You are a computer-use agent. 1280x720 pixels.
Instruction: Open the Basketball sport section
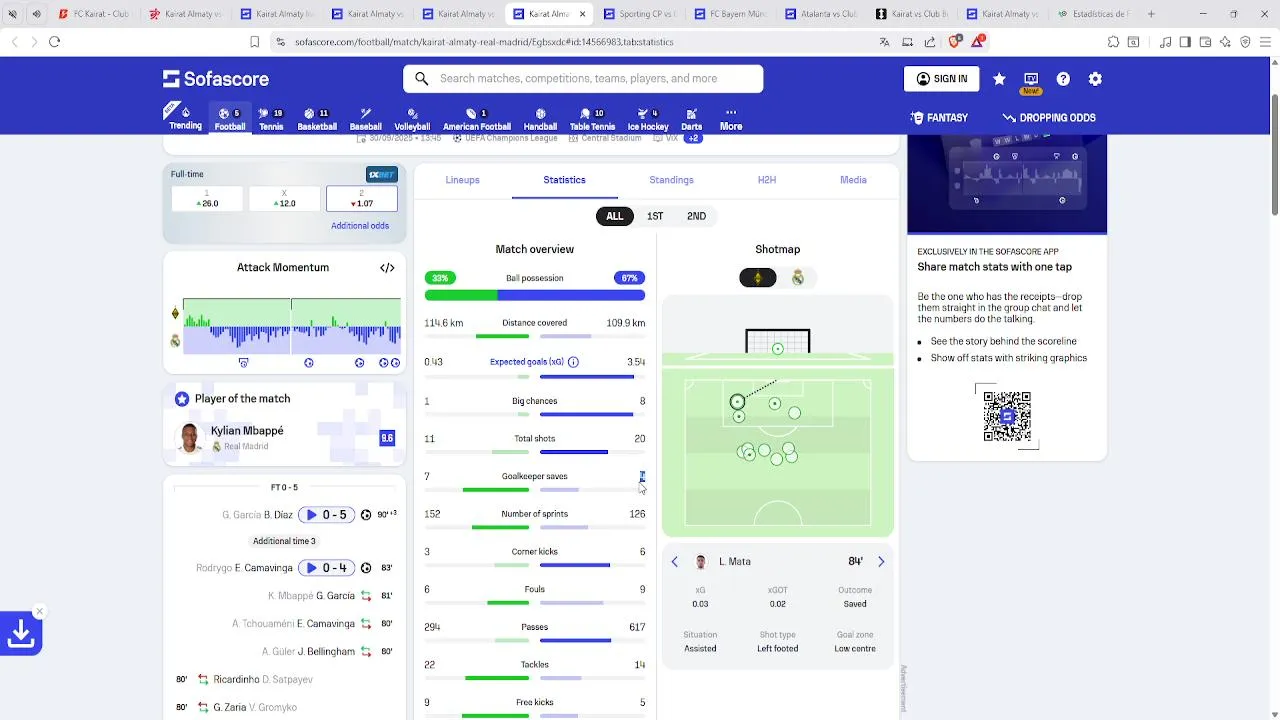pyautogui.click(x=317, y=118)
